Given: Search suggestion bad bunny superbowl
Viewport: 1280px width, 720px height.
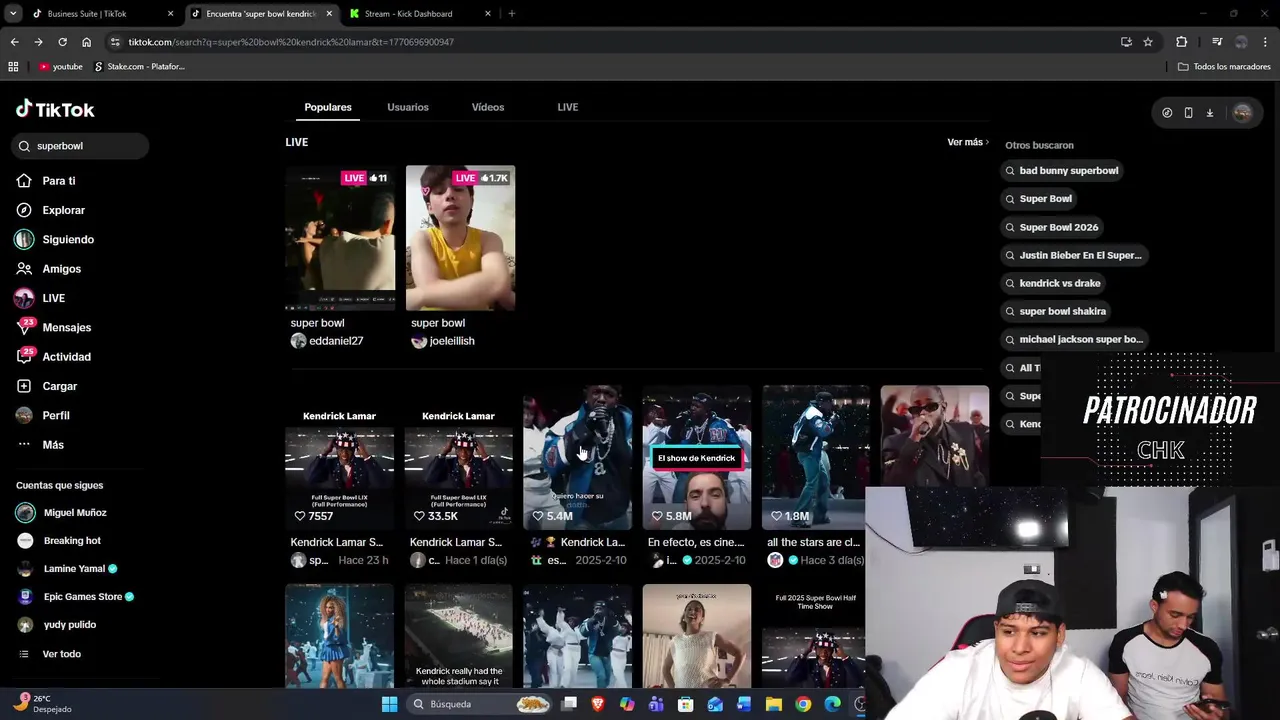Looking at the screenshot, I should coord(1061,171).
